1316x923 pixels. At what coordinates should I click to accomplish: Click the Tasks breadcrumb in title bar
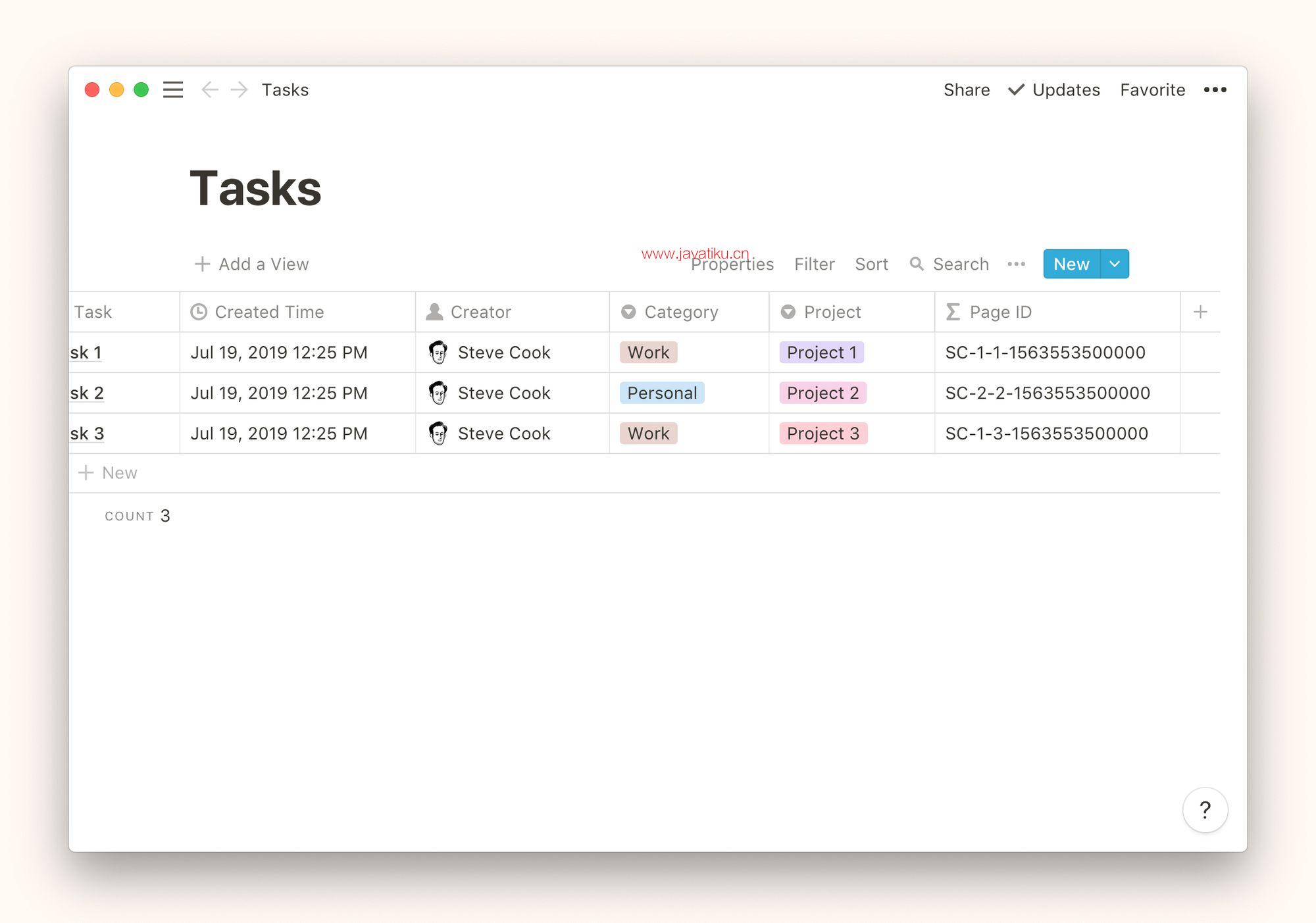(285, 89)
